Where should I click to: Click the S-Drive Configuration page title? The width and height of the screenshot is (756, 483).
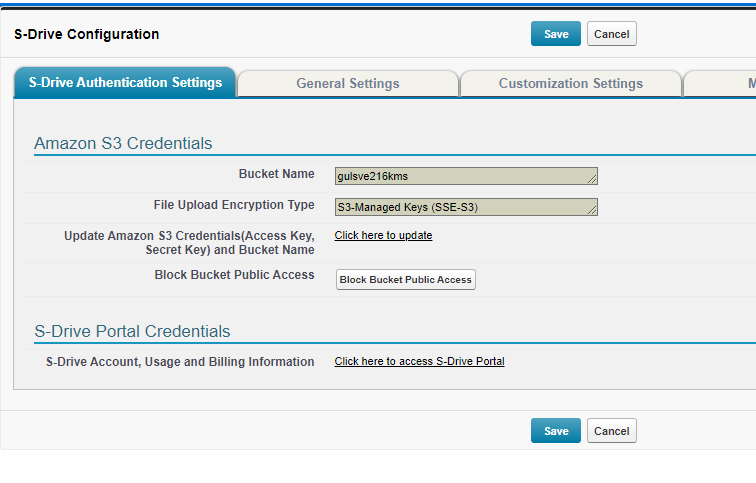click(86, 34)
